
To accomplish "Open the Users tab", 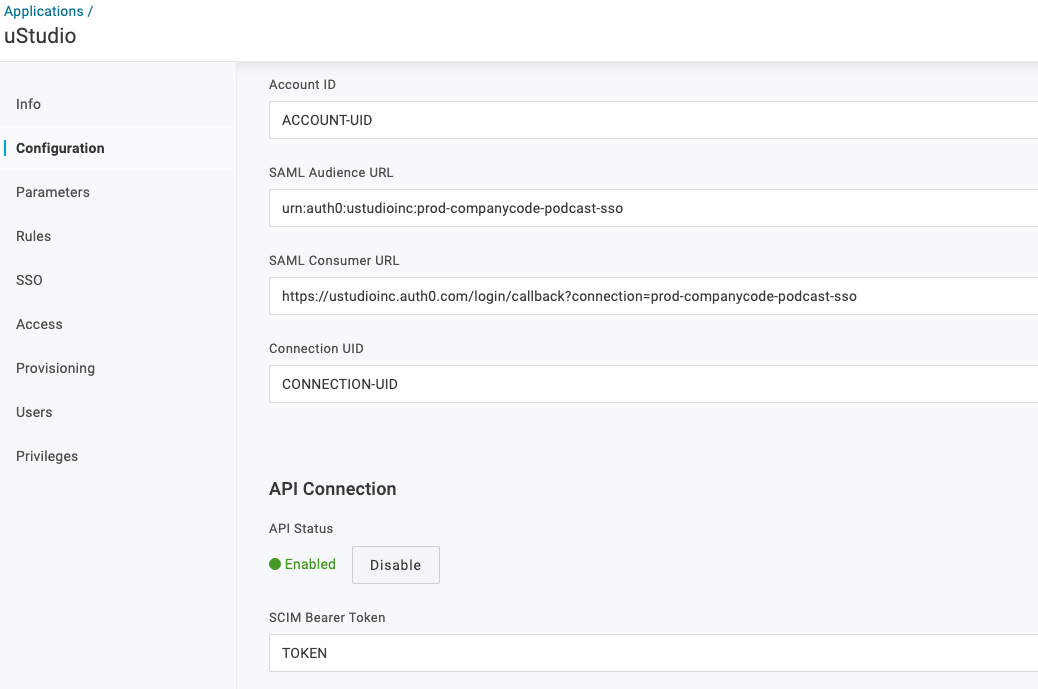I will 34,412.
